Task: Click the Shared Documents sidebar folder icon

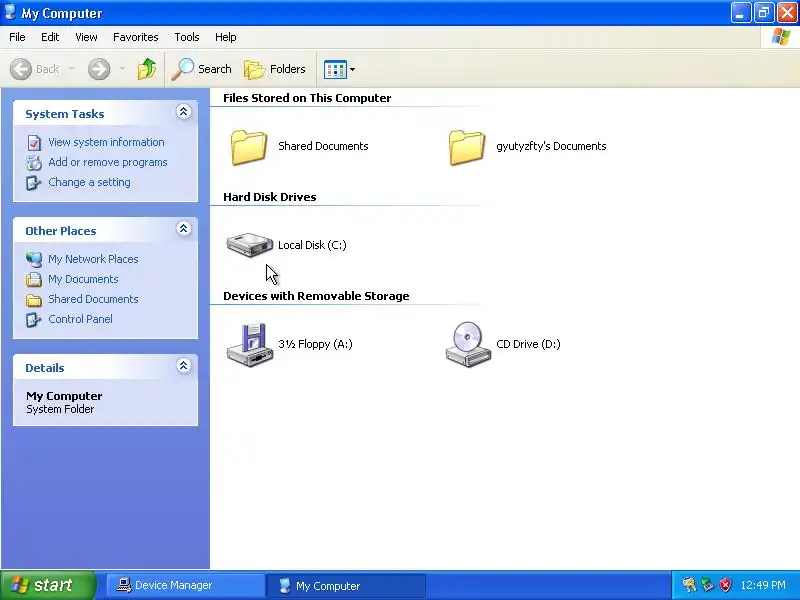Action: (x=34, y=299)
